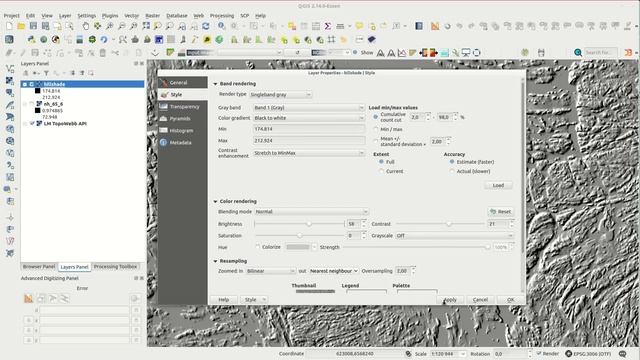The width and height of the screenshot is (640, 360).
Task: Select the Zoom In tool
Action: coord(109,26)
